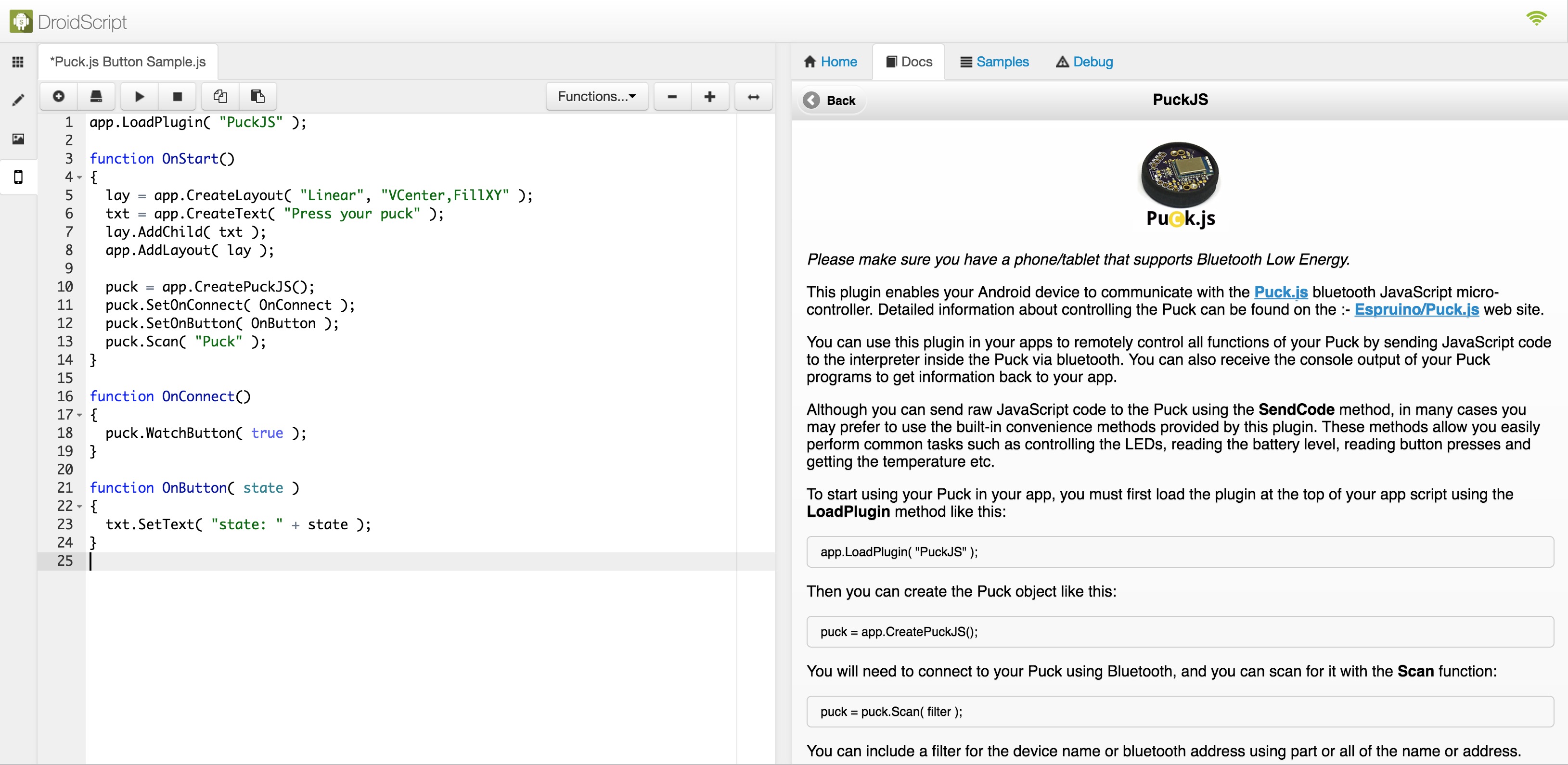The height and width of the screenshot is (765, 1568).
Task: Click the app.LoadPlugin( "PuckJS" ) code box
Action: click(1180, 552)
